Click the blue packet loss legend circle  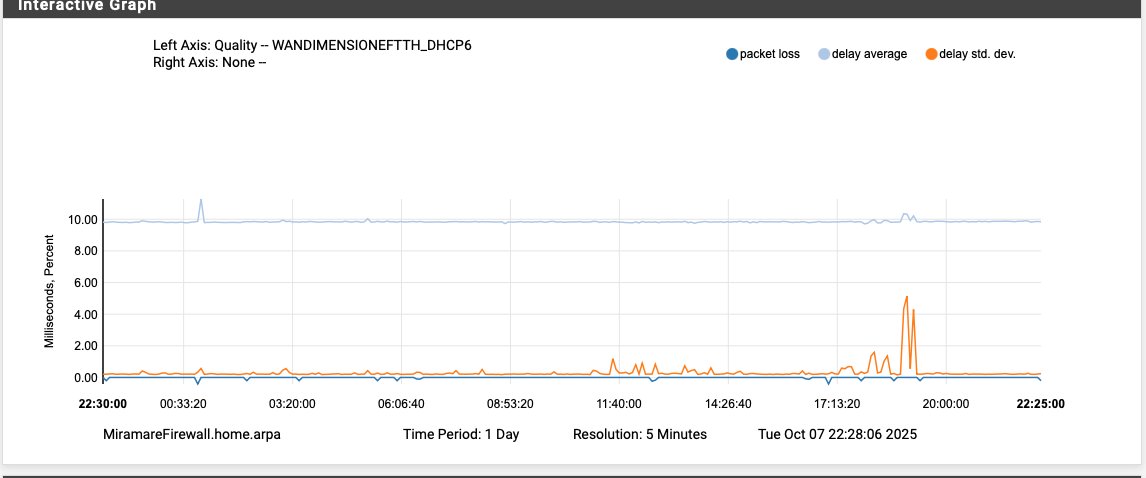(x=732, y=54)
